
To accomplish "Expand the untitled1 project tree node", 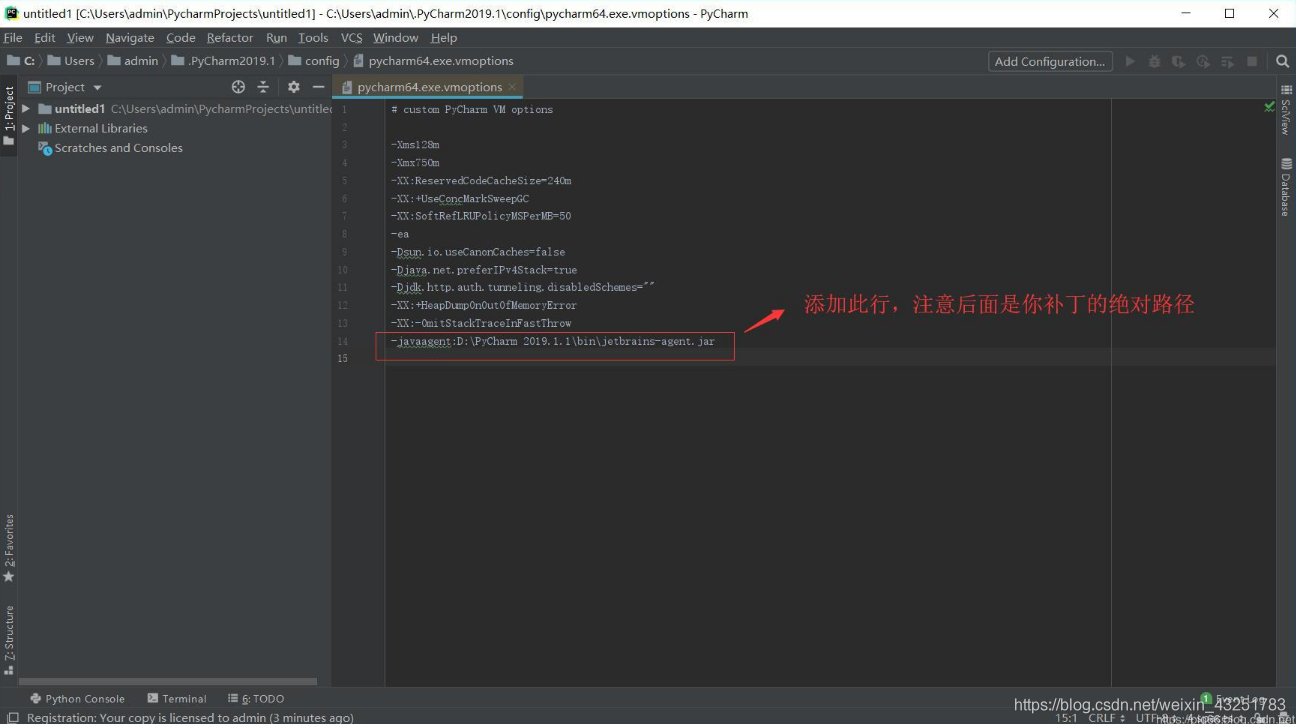I will coord(26,108).
